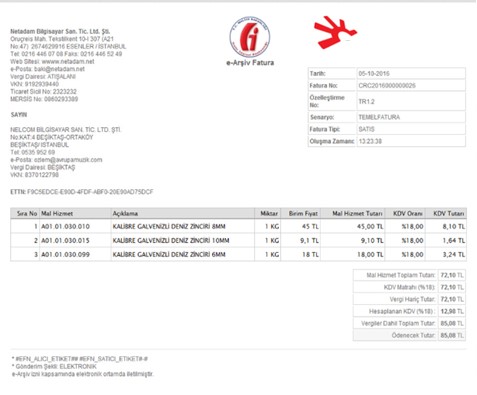
Task: Select the DENİZ ZİNCİRİ 10MM row description
Action: click(171, 240)
